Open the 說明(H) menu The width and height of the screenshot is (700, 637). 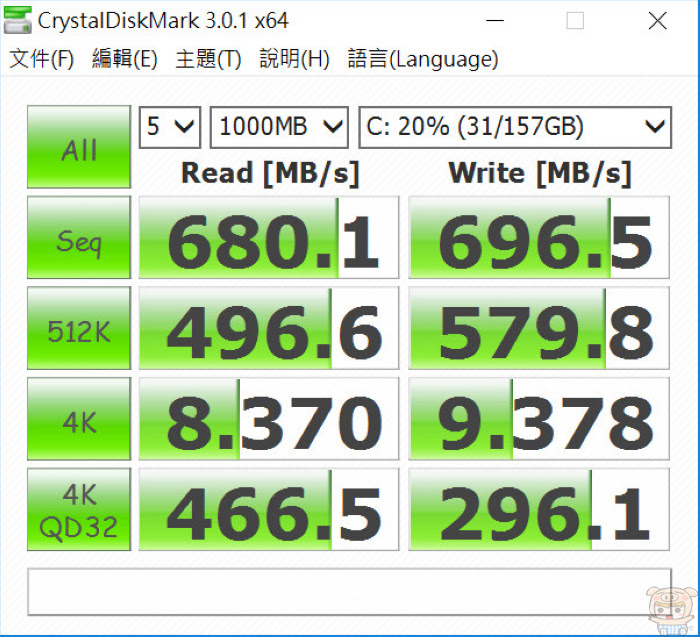(294, 58)
